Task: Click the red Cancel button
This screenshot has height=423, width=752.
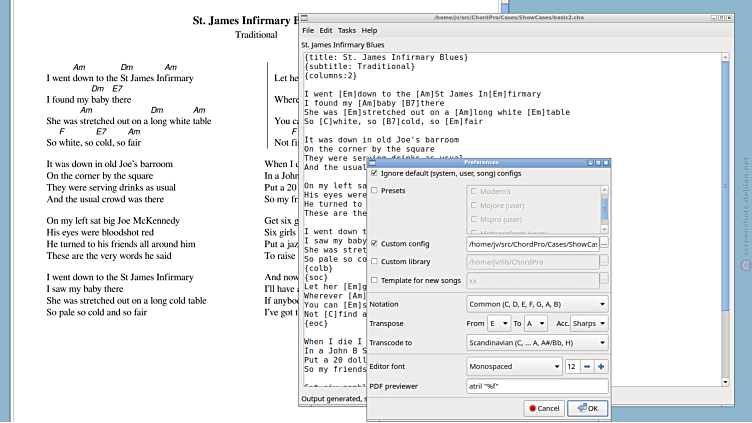Action: [x=543, y=408]
